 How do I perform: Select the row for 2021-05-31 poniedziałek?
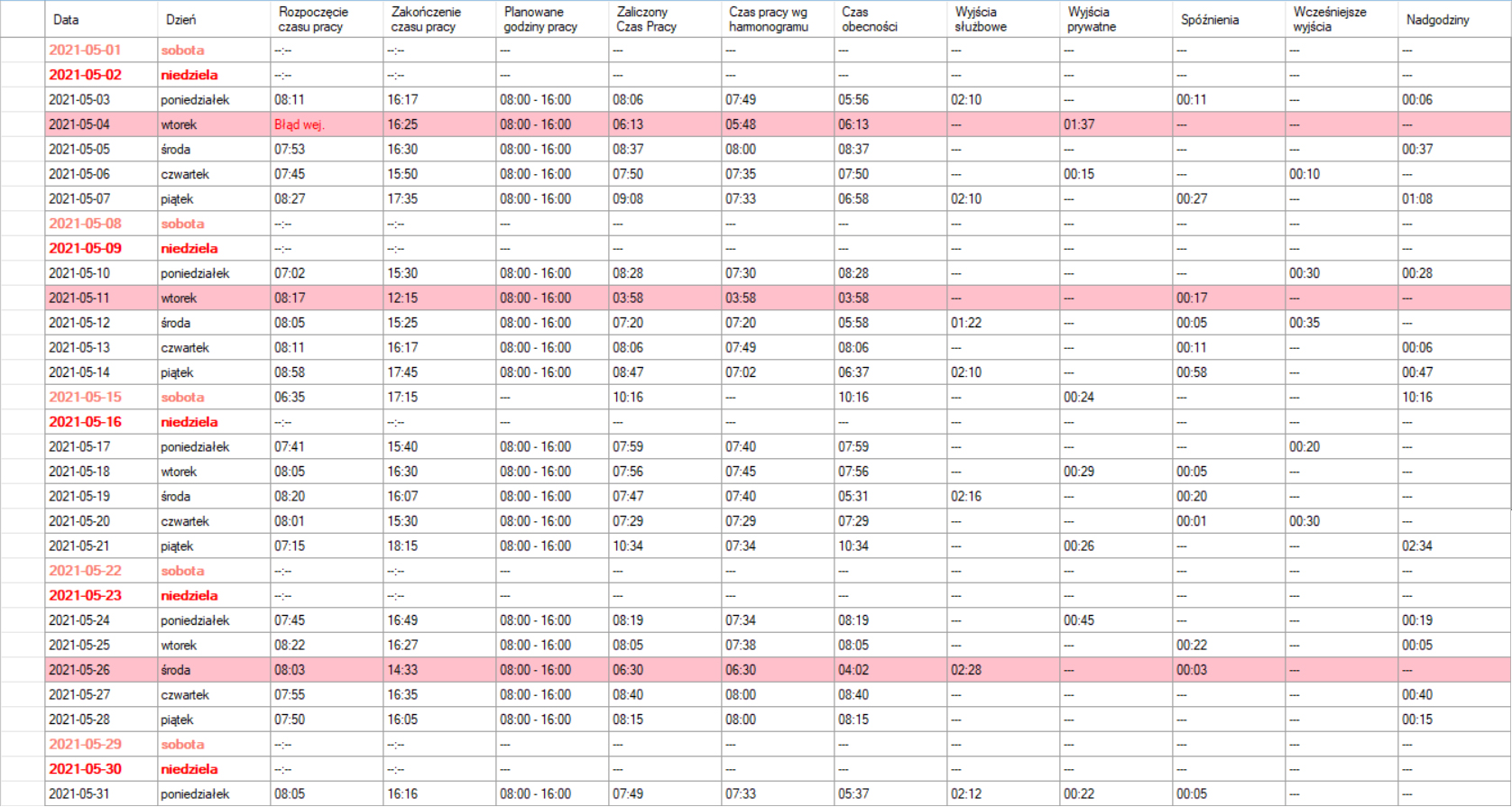coord(778,793)
